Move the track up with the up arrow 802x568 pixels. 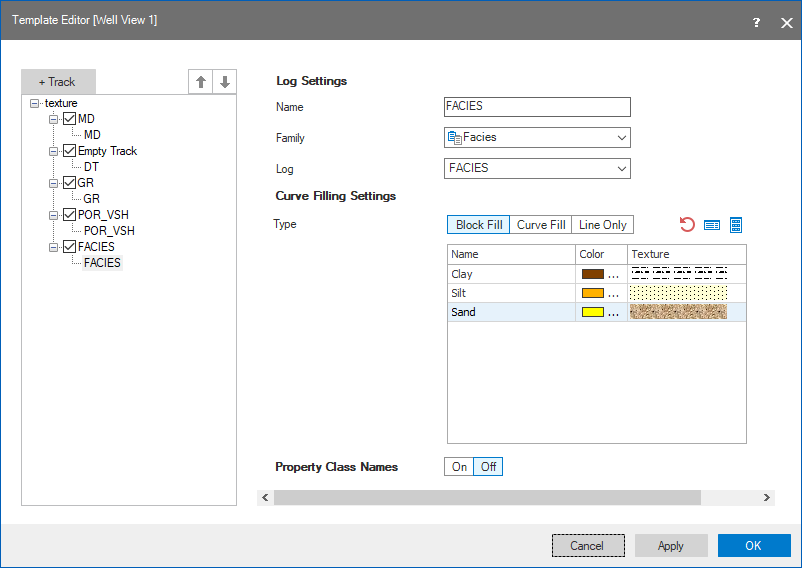(x=201, y=82)
